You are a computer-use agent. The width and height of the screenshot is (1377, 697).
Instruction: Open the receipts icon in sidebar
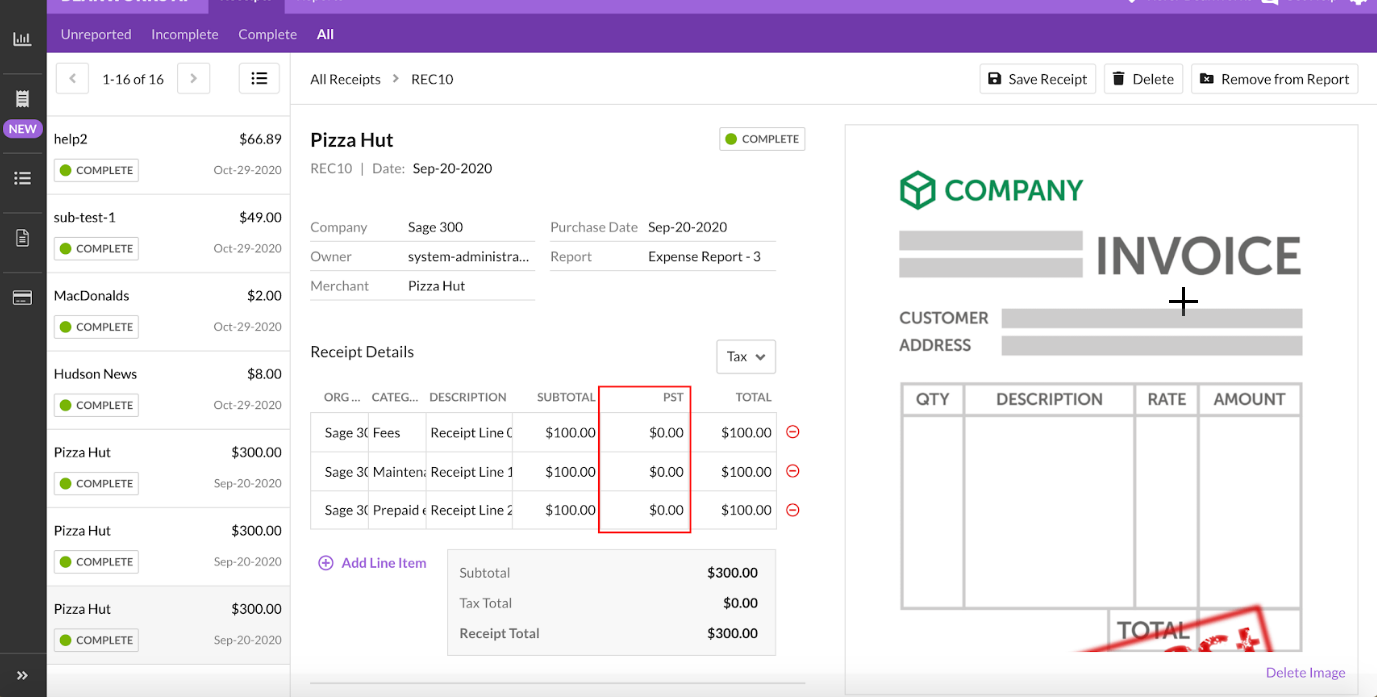(22, 99)
